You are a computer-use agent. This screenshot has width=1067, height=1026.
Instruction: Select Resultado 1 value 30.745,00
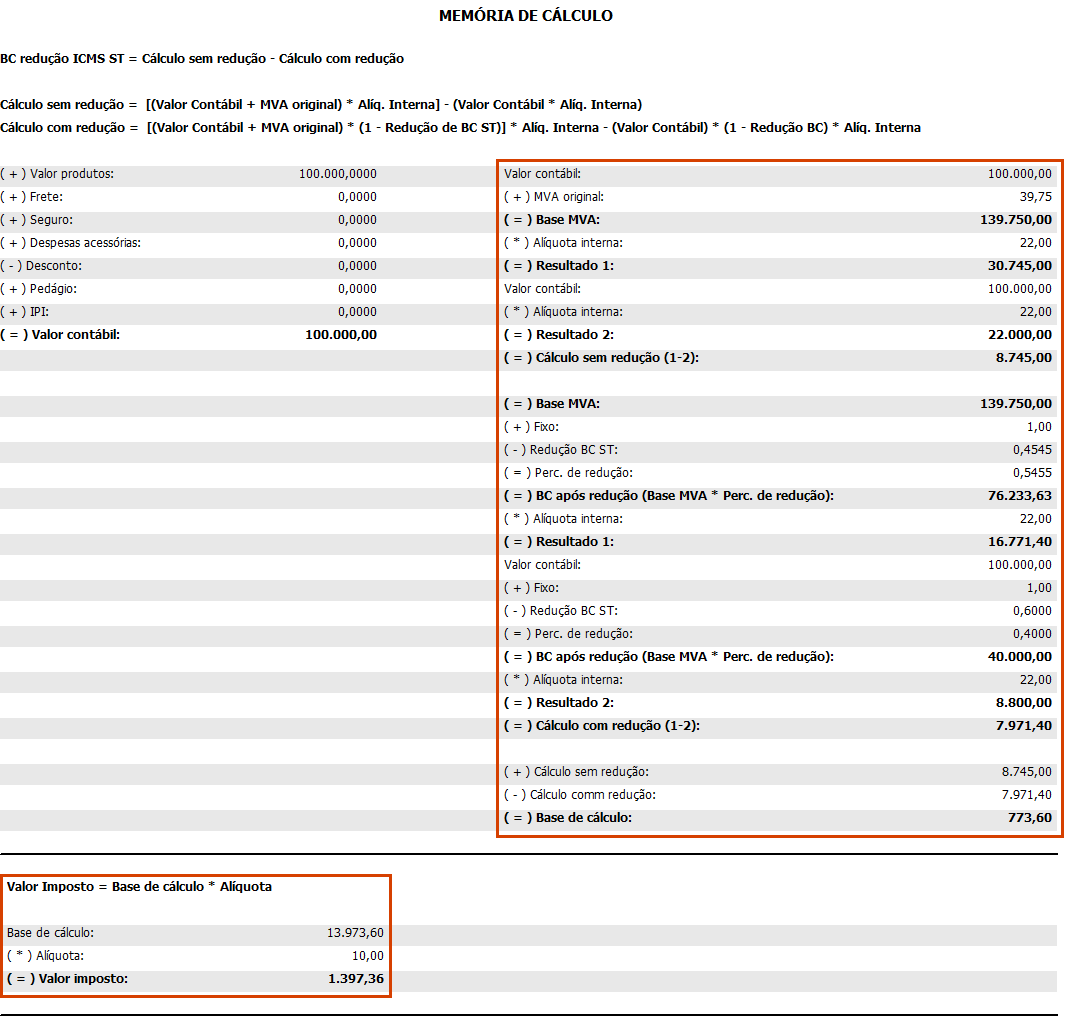pos(1019,266)
